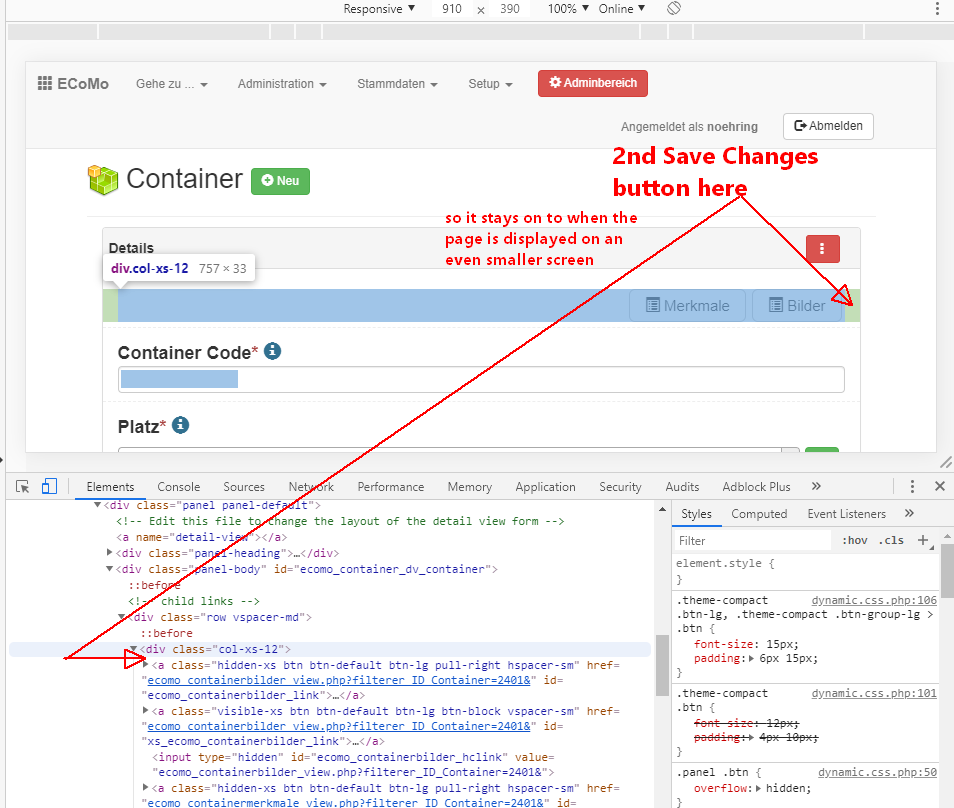The height and width of the screenshot is (808, 954).
Task: Open the Administration dropdown menu
Action: click(x=282, y=84)
